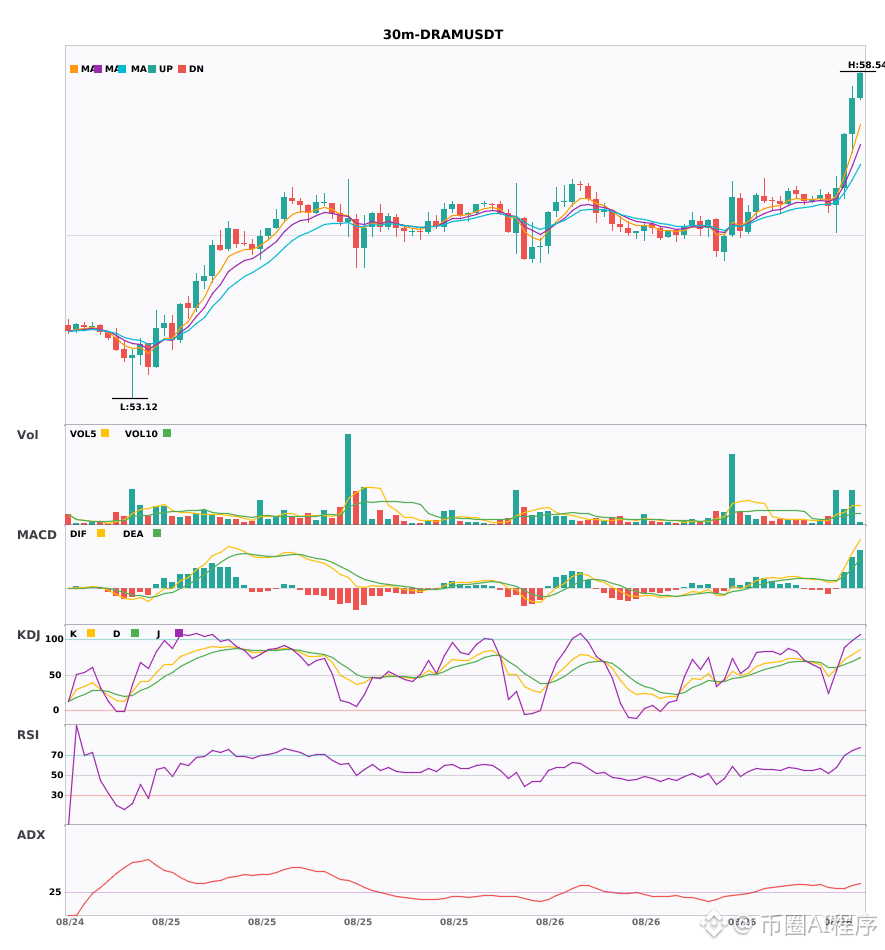Click the orange MA legend swatch
This screenshot has width=885, height=950.
(x=74, y=69)
